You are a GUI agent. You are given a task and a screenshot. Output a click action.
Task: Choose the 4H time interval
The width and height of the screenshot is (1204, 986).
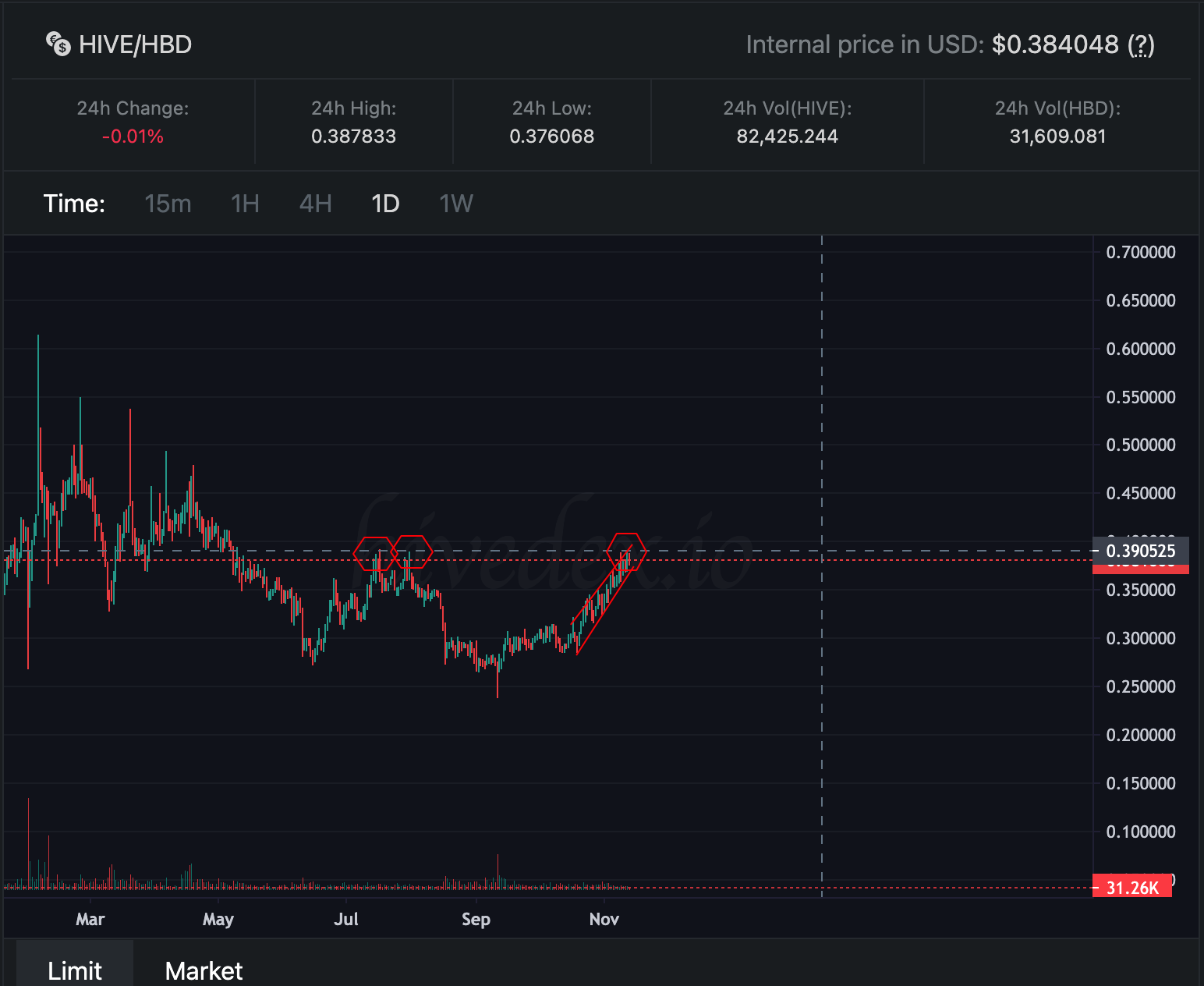[x=316, y=204]
